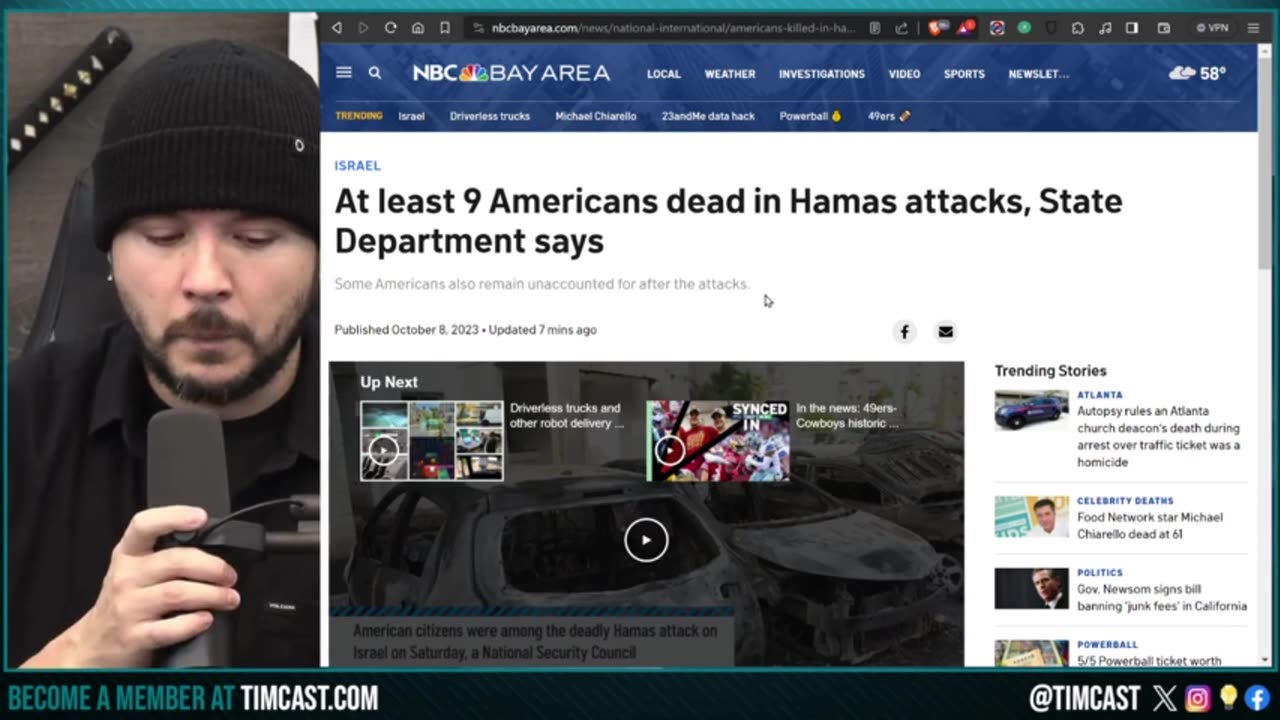The image size is (1280, 720).
Task: Open trending topic Driverless trucks
Action: click(490, 116)
